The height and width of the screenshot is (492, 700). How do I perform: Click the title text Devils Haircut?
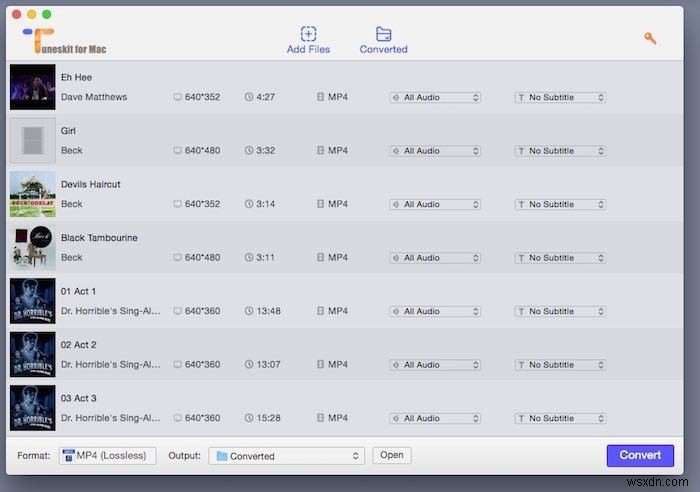click(x=91, y=184)
